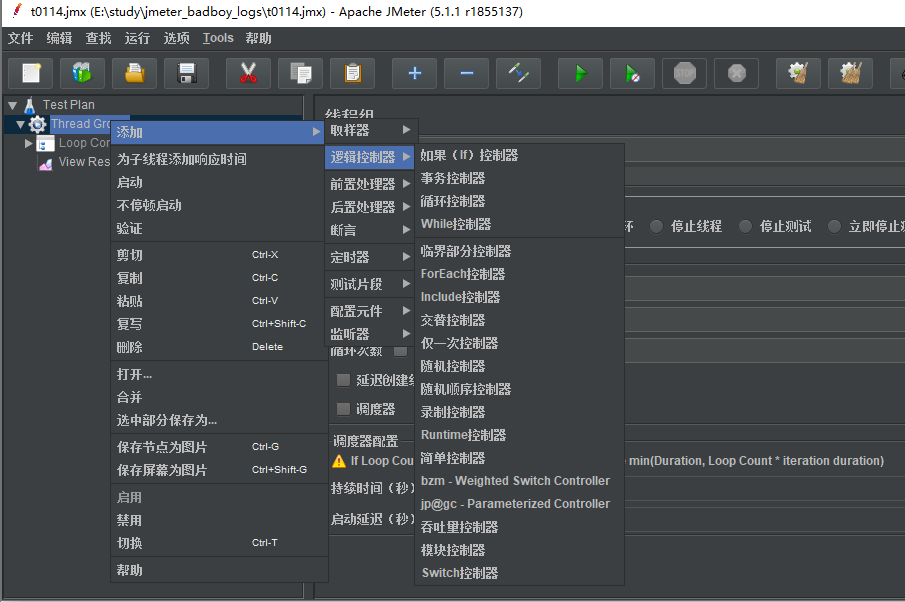Click the Clear All results icon

pyautogui.click(x=850, y=73)
